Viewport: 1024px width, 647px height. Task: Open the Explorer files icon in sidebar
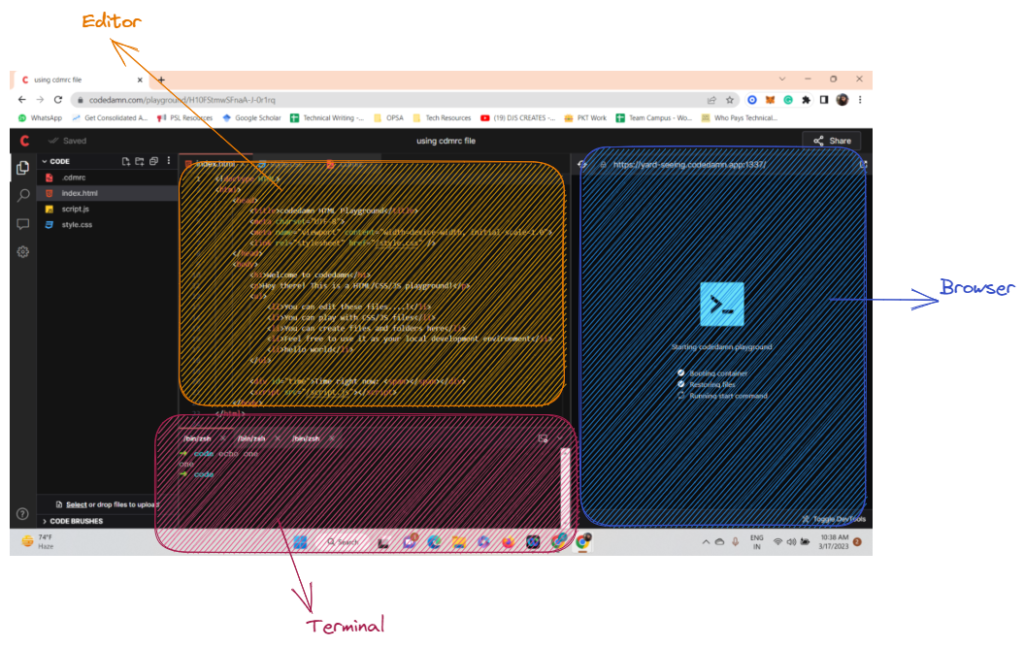click(x=23, y=168)
